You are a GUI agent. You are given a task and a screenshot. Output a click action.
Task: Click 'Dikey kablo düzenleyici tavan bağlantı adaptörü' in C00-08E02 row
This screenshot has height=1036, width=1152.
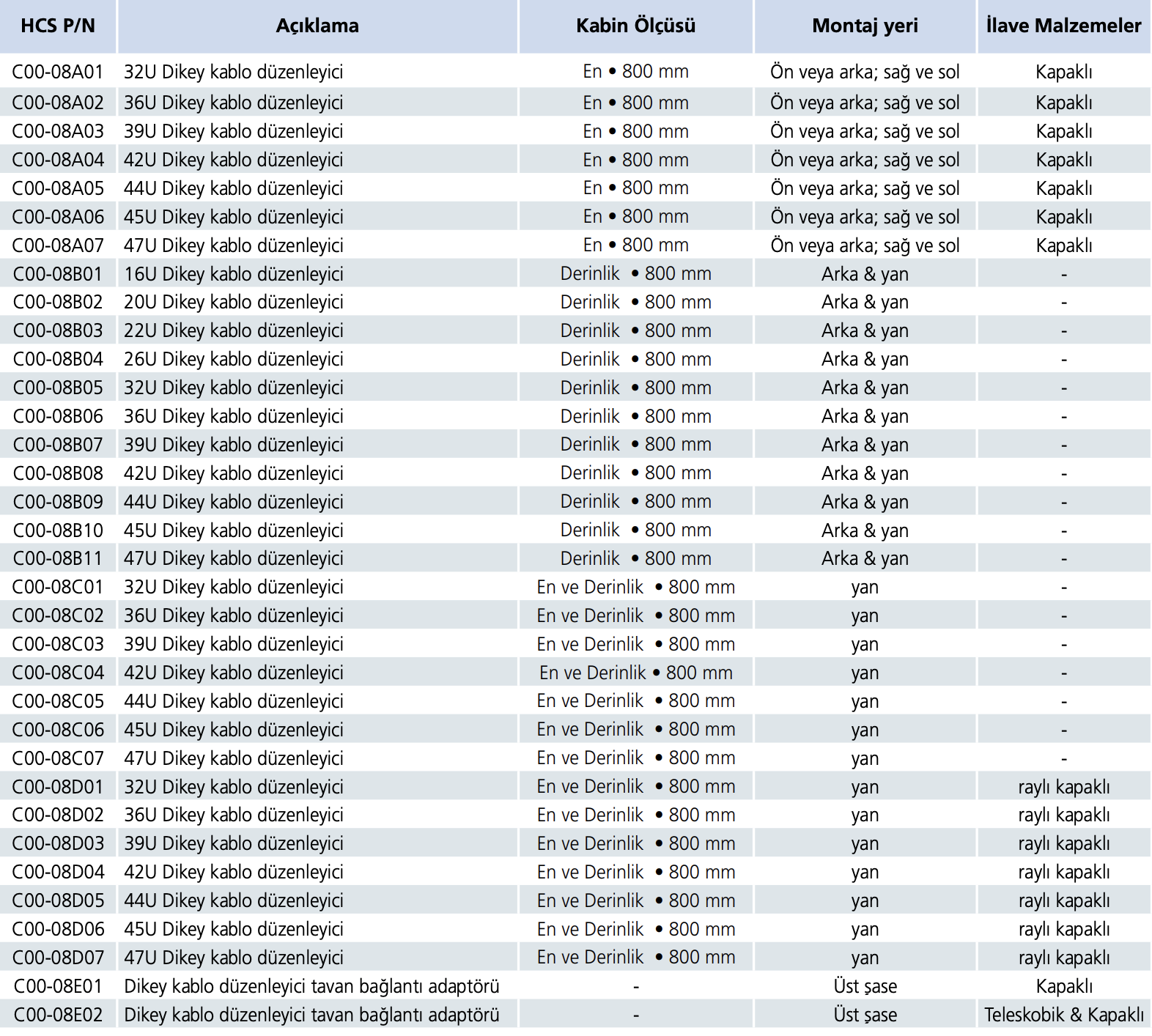[311, 1015]
